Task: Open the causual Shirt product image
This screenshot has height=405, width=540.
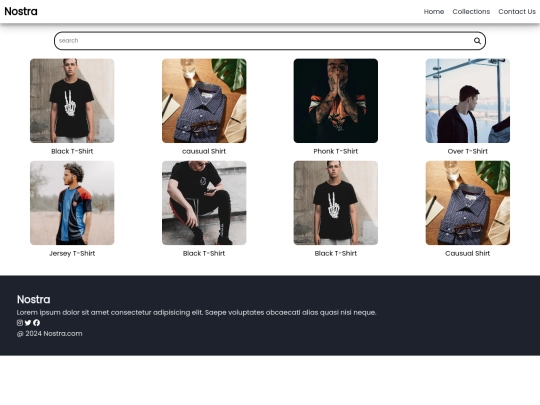Action: click(204, 101)
